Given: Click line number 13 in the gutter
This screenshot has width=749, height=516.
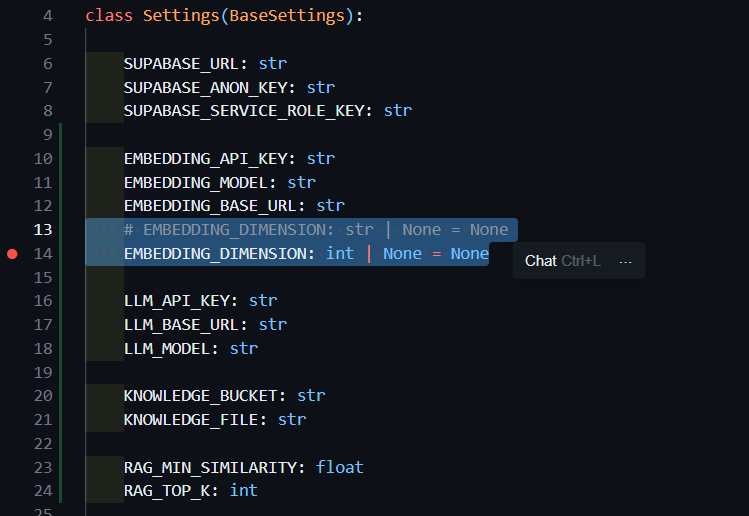Looking at the screenshot, I should [43, 230].
